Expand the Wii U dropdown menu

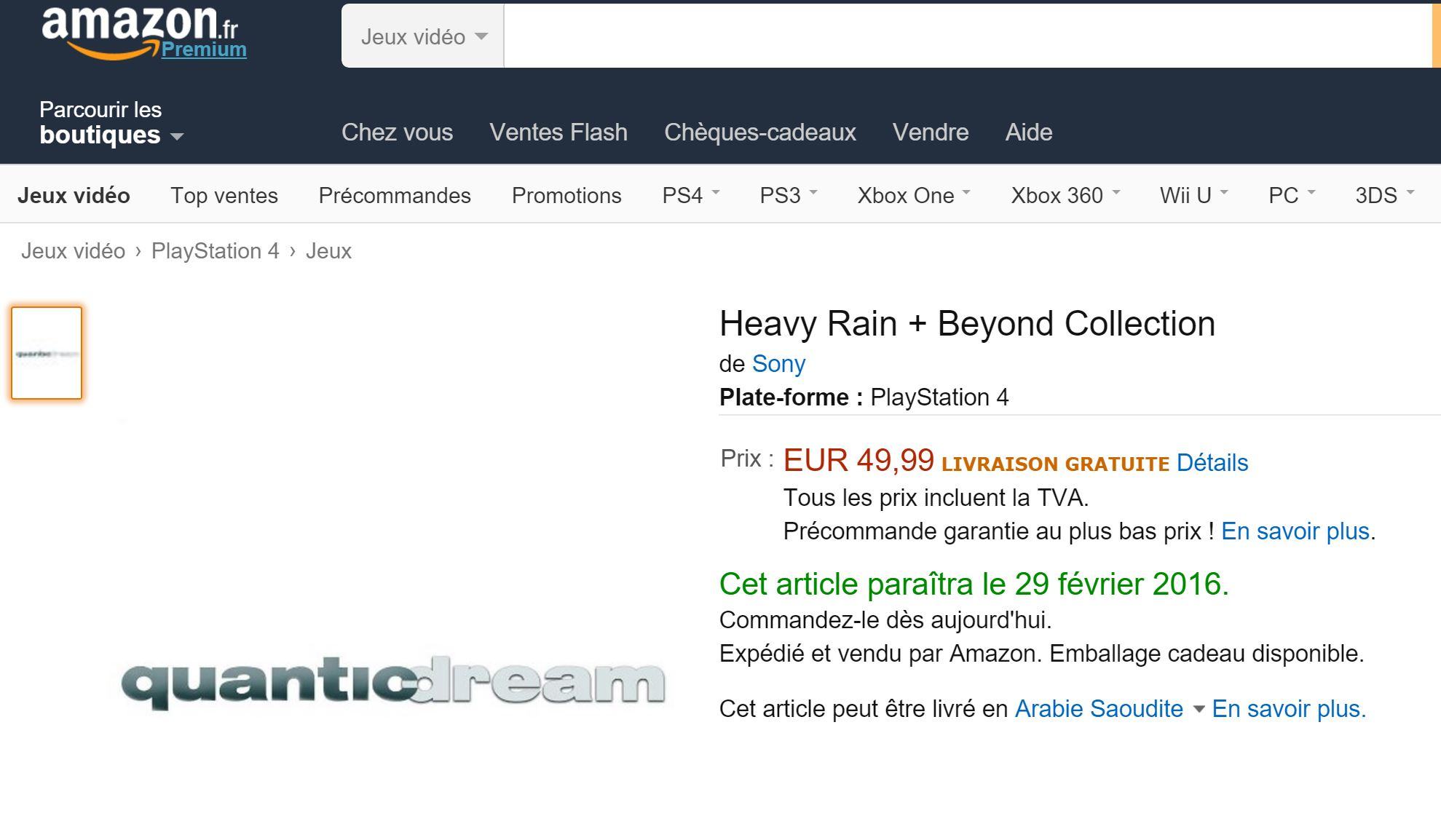1193,195
